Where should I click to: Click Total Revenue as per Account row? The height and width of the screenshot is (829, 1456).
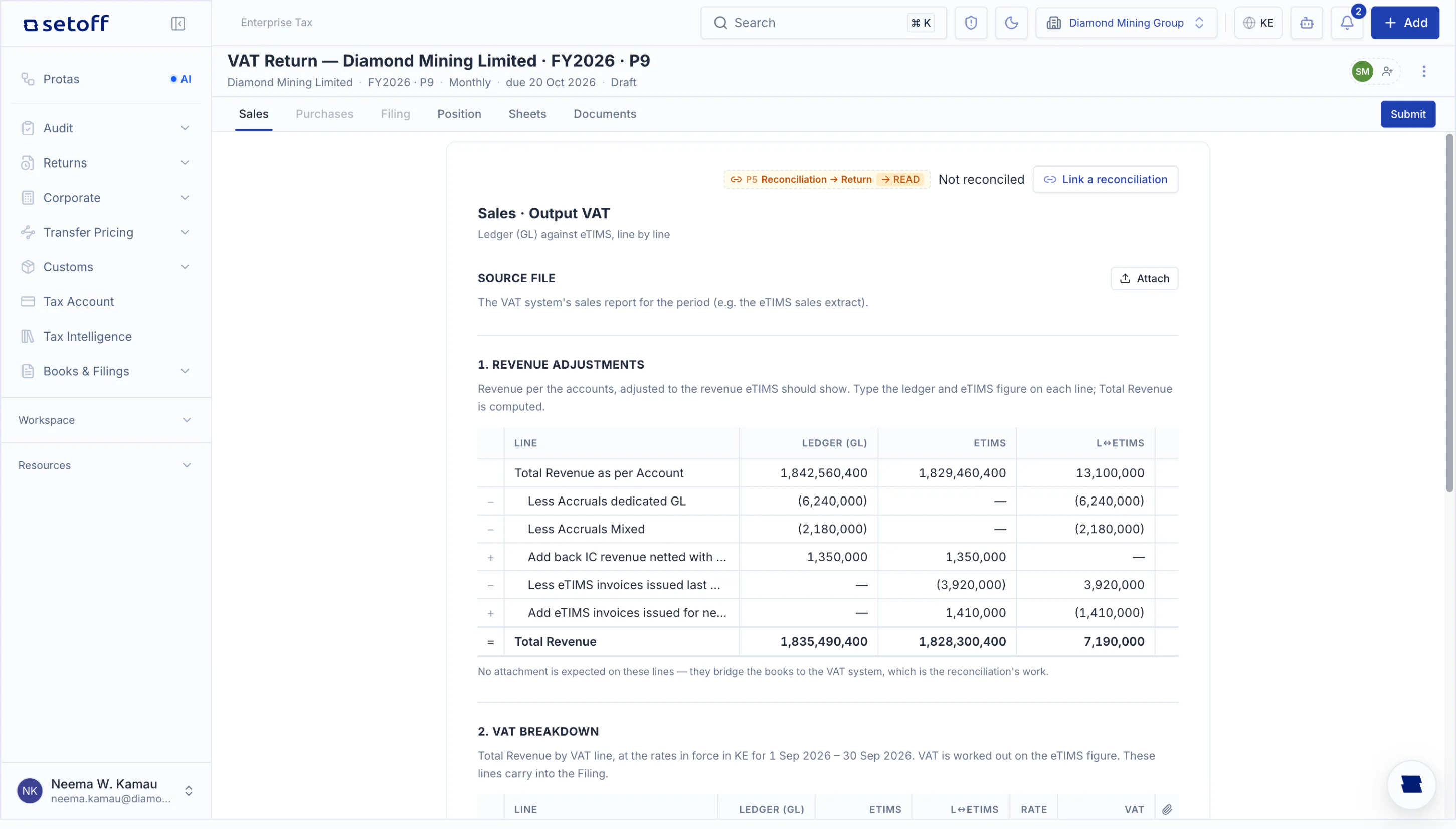(x=827, y=473)
